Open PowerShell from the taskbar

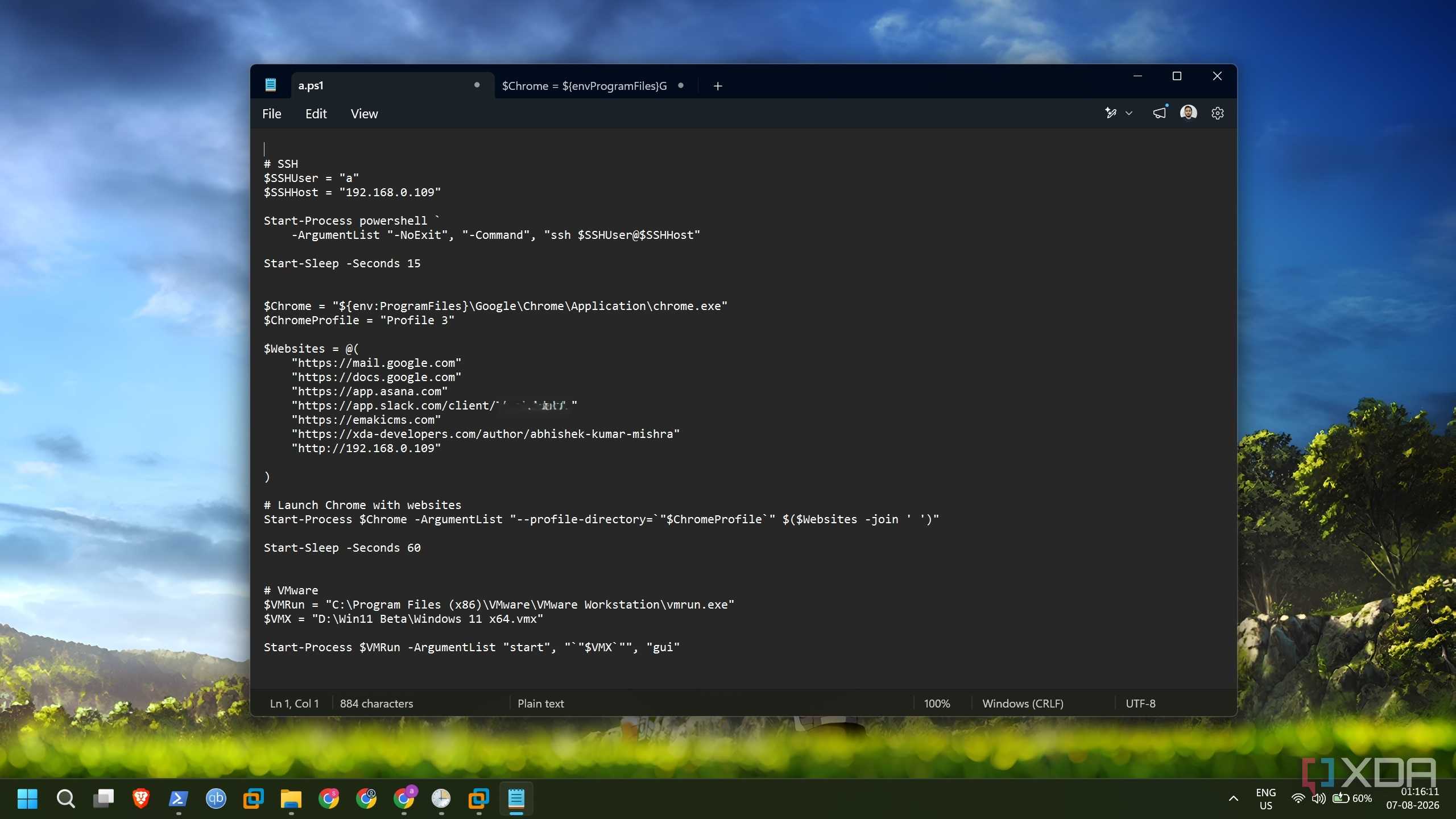(x=179, y=799)
